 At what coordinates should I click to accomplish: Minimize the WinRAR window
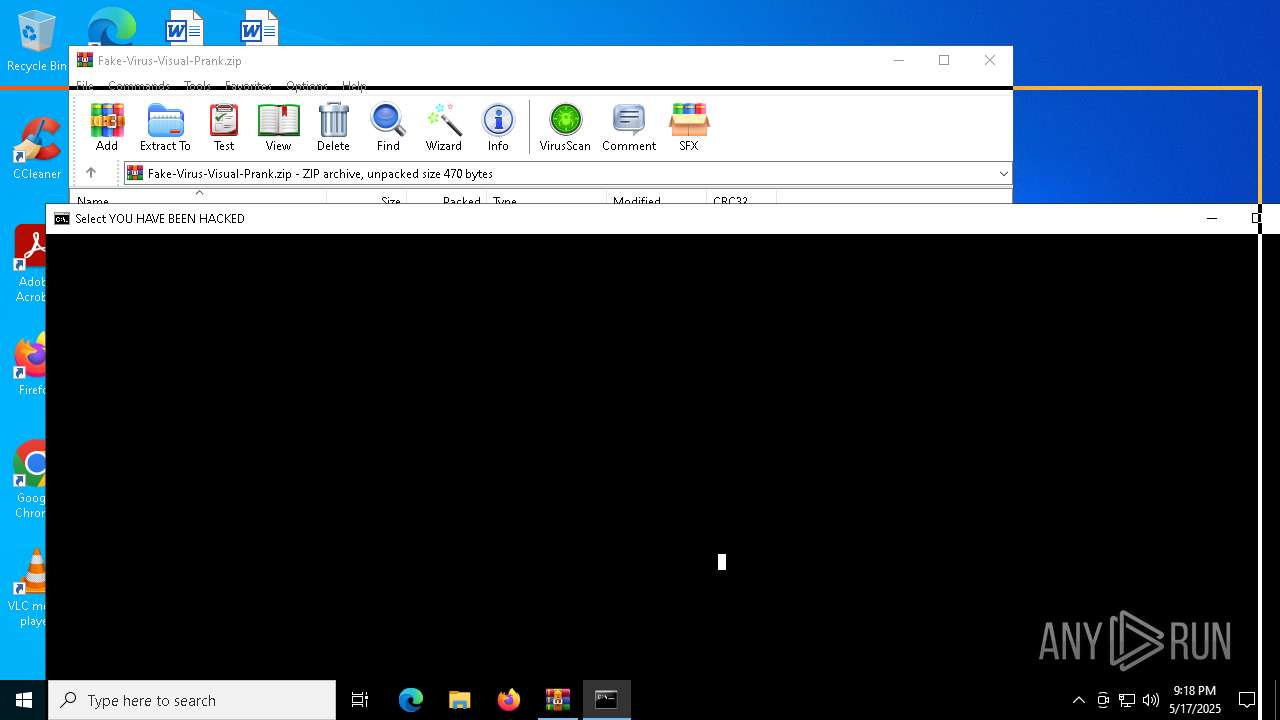pyautogui.click(x=898, y=60)
